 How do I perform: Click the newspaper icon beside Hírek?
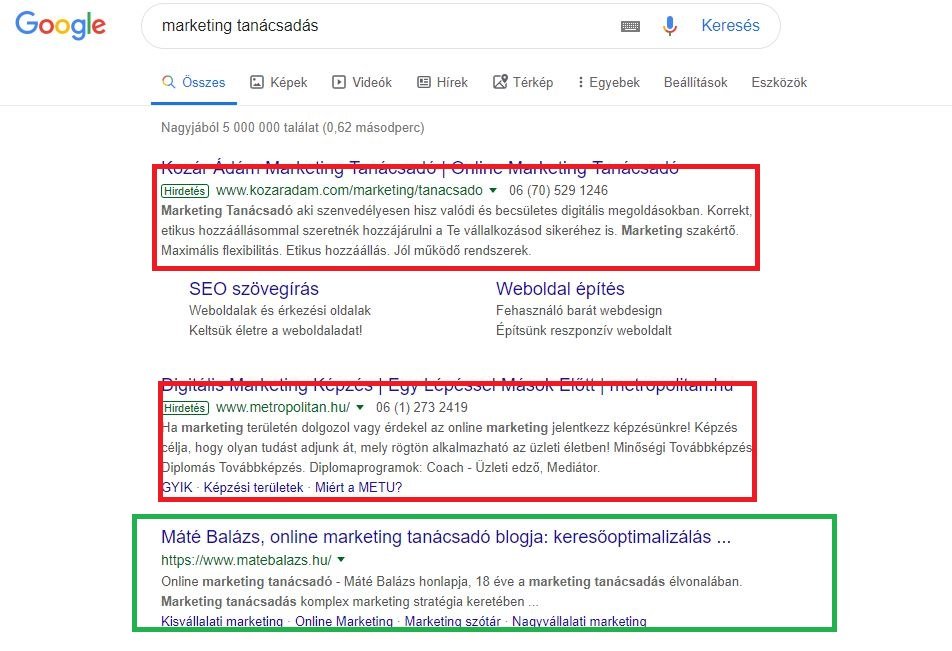pyautogui.click(x=421, y=82)
